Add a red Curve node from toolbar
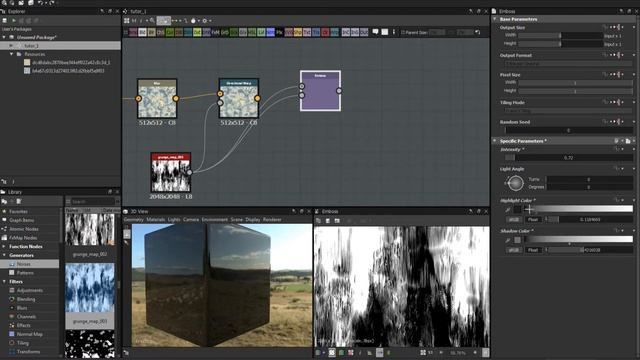Viewport: 640px width, 360px height. (325, 32)
